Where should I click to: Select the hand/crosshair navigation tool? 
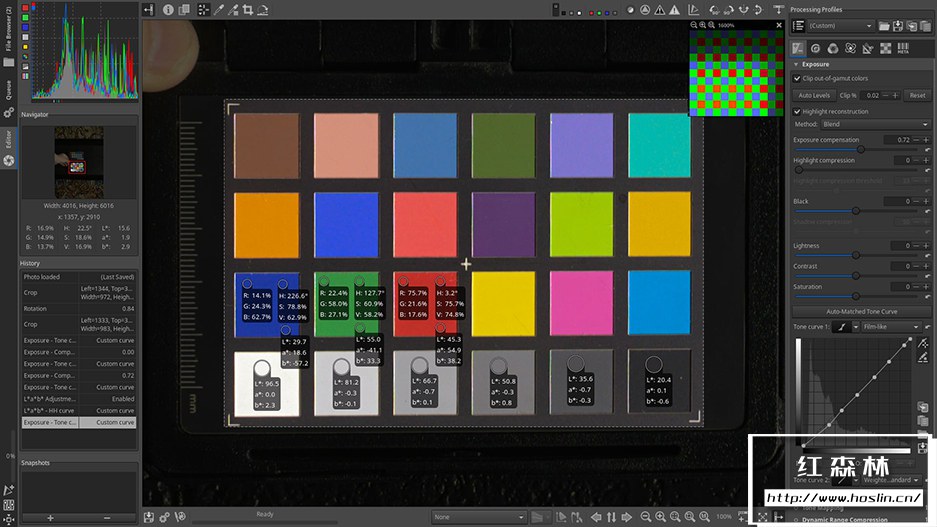[x=204, y=10]
